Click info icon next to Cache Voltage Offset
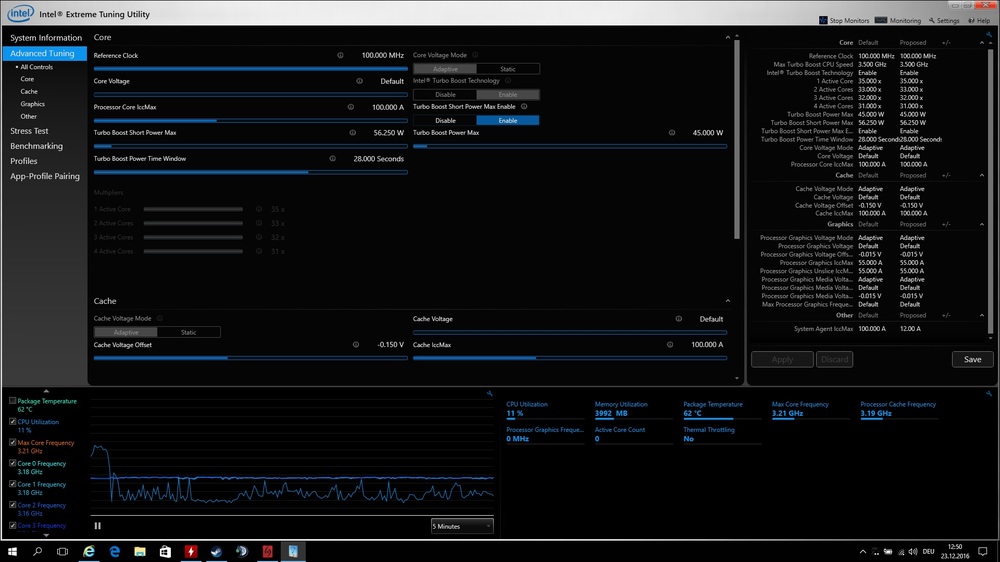This screenshot has height=562, width=1000. (356, 345)
